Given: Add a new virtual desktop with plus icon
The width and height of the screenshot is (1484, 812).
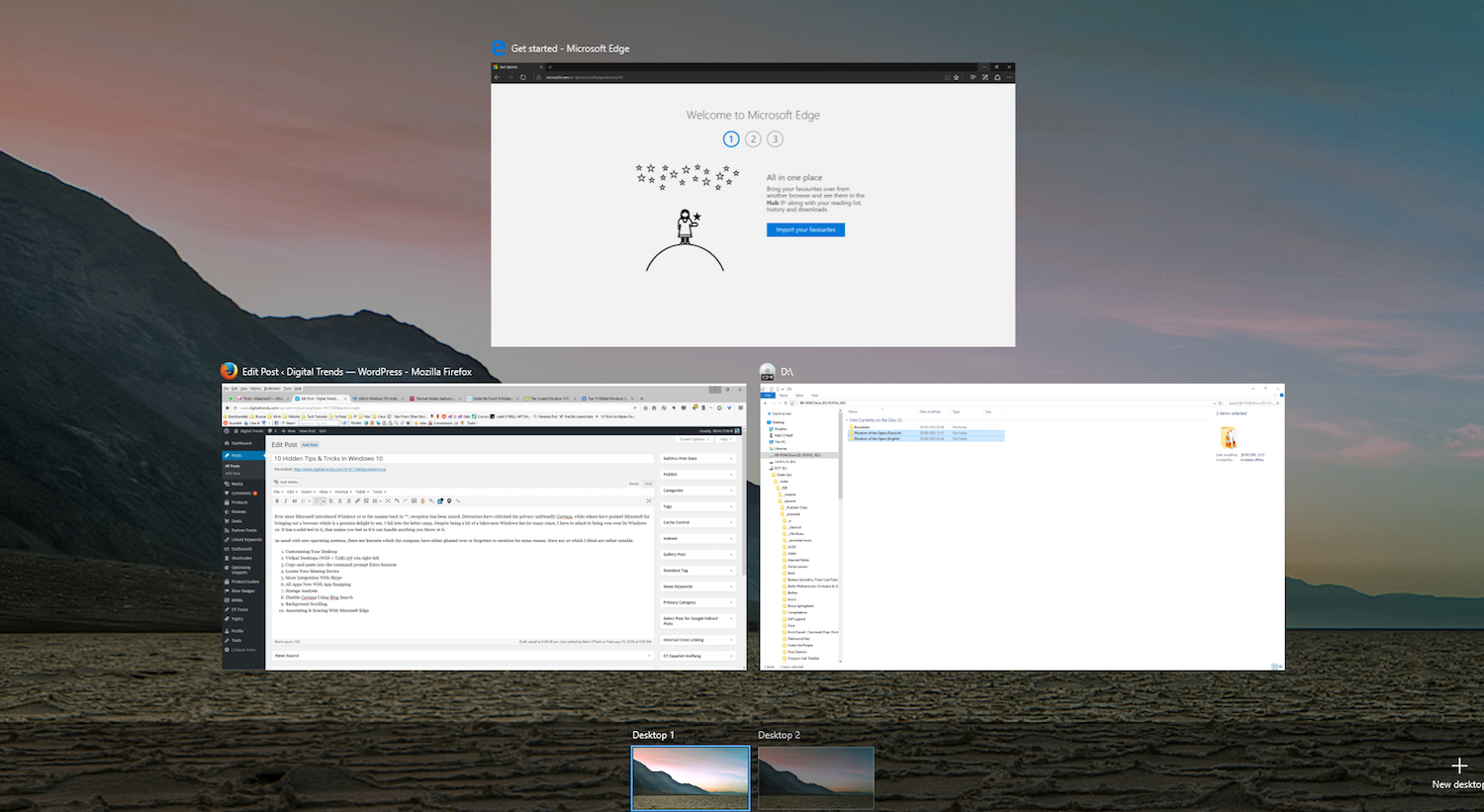Looking at the screenshot, I should pos(1459,766).
